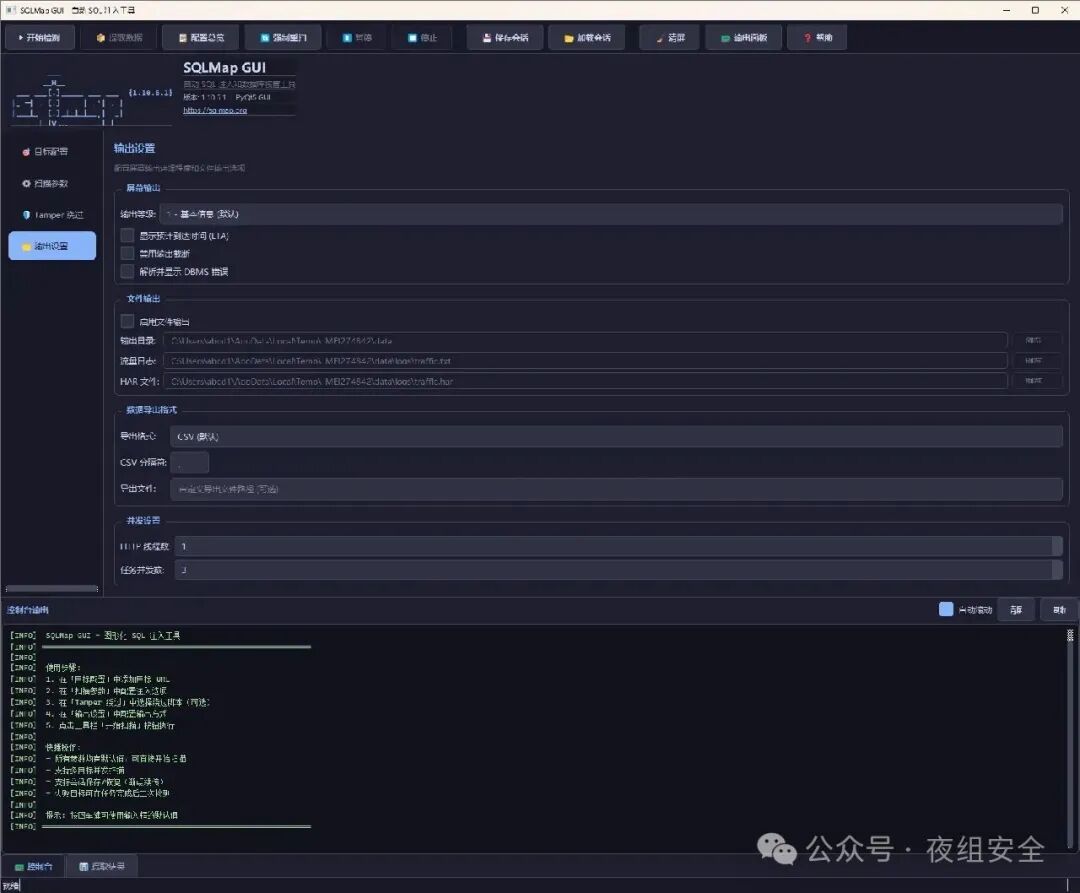Click the first console button next to auto-scroll
Screen dimensions: 1080x893
[x=1016, y=610]
